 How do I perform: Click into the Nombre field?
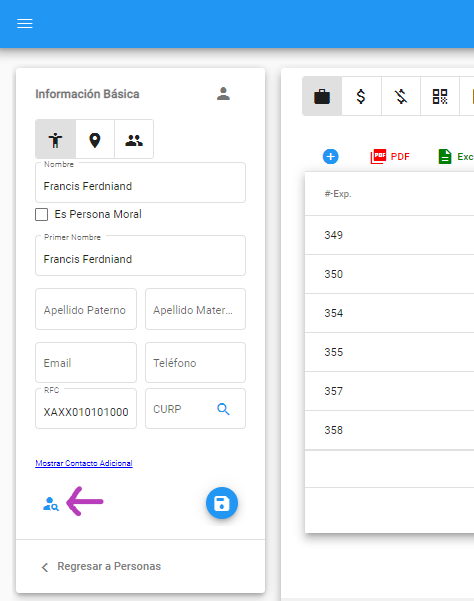coord(140,183)
